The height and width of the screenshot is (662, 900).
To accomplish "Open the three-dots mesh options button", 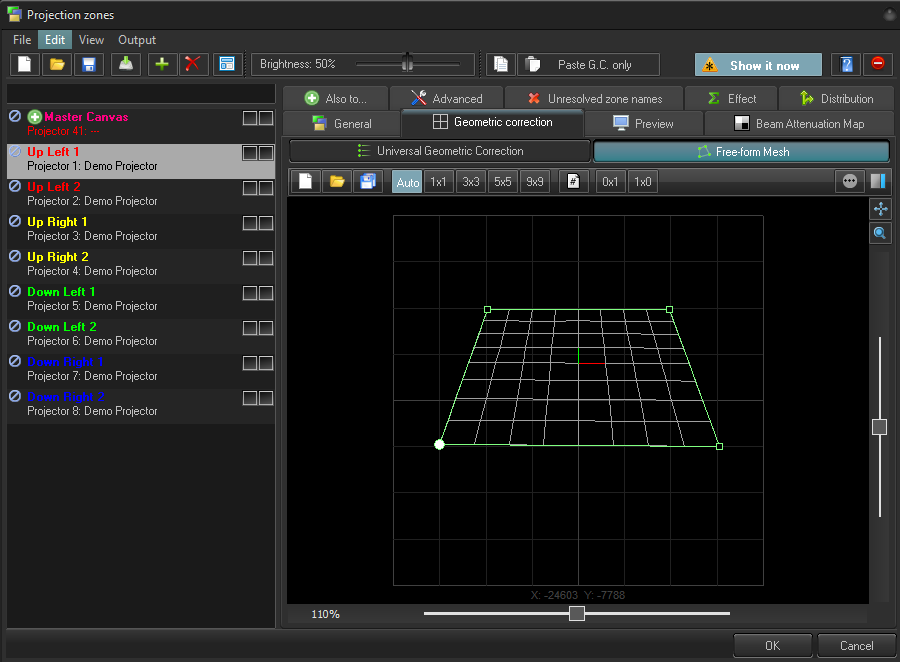I will [850, 182].
